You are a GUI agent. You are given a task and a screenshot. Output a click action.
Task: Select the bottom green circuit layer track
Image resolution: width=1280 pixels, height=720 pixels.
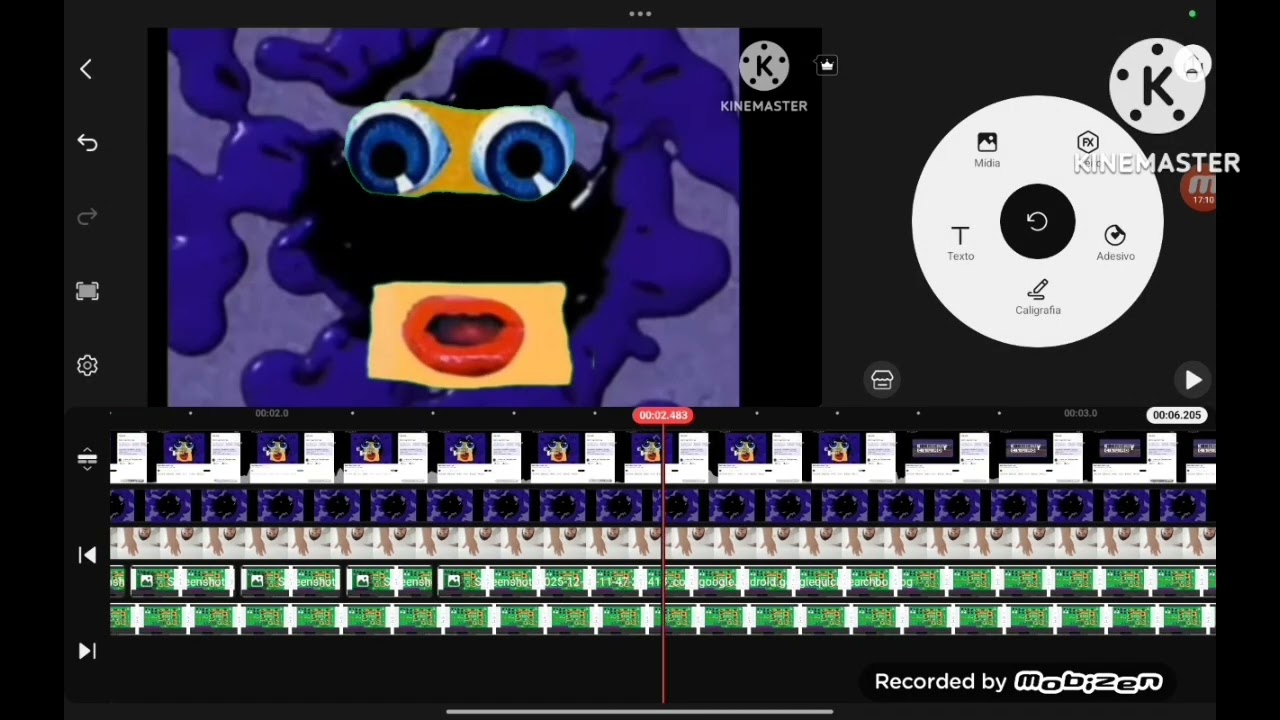(663, 619)
